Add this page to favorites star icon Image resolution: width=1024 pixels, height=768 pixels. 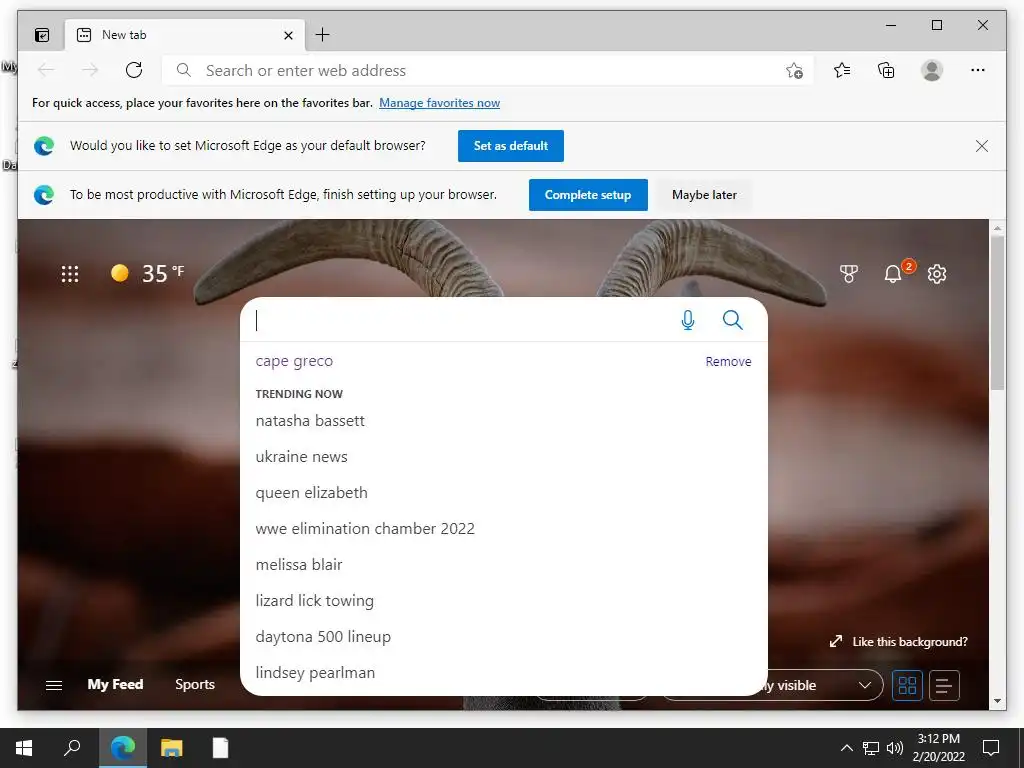(794, 71)
